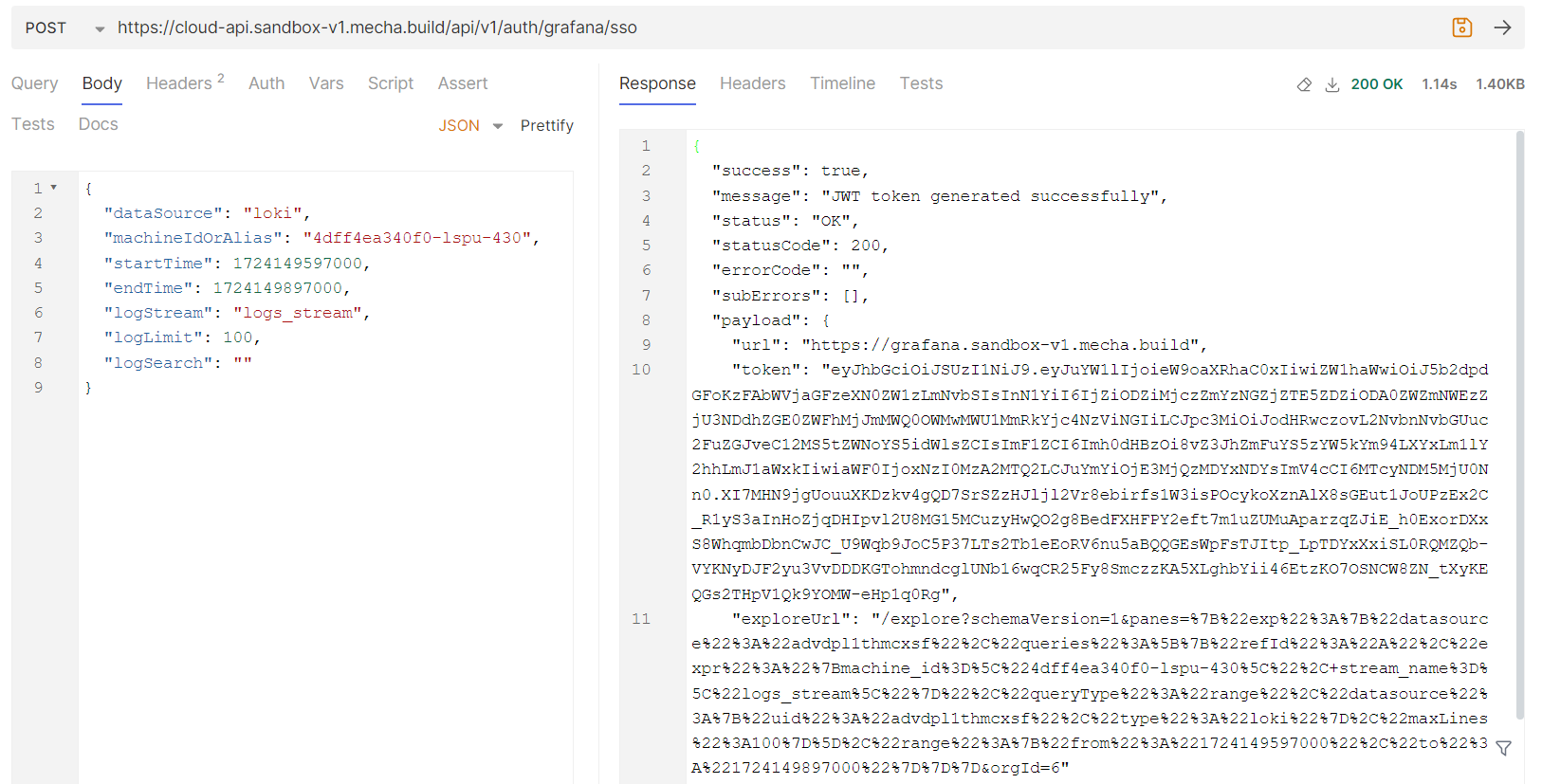Open the request Tests tab
This screenshot has width=1542, height=784.
[x=33, y=124]
